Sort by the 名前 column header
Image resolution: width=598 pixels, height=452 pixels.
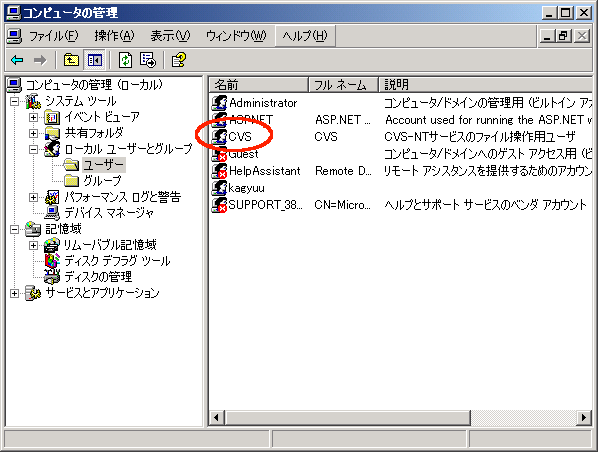(x=259, y=84)
